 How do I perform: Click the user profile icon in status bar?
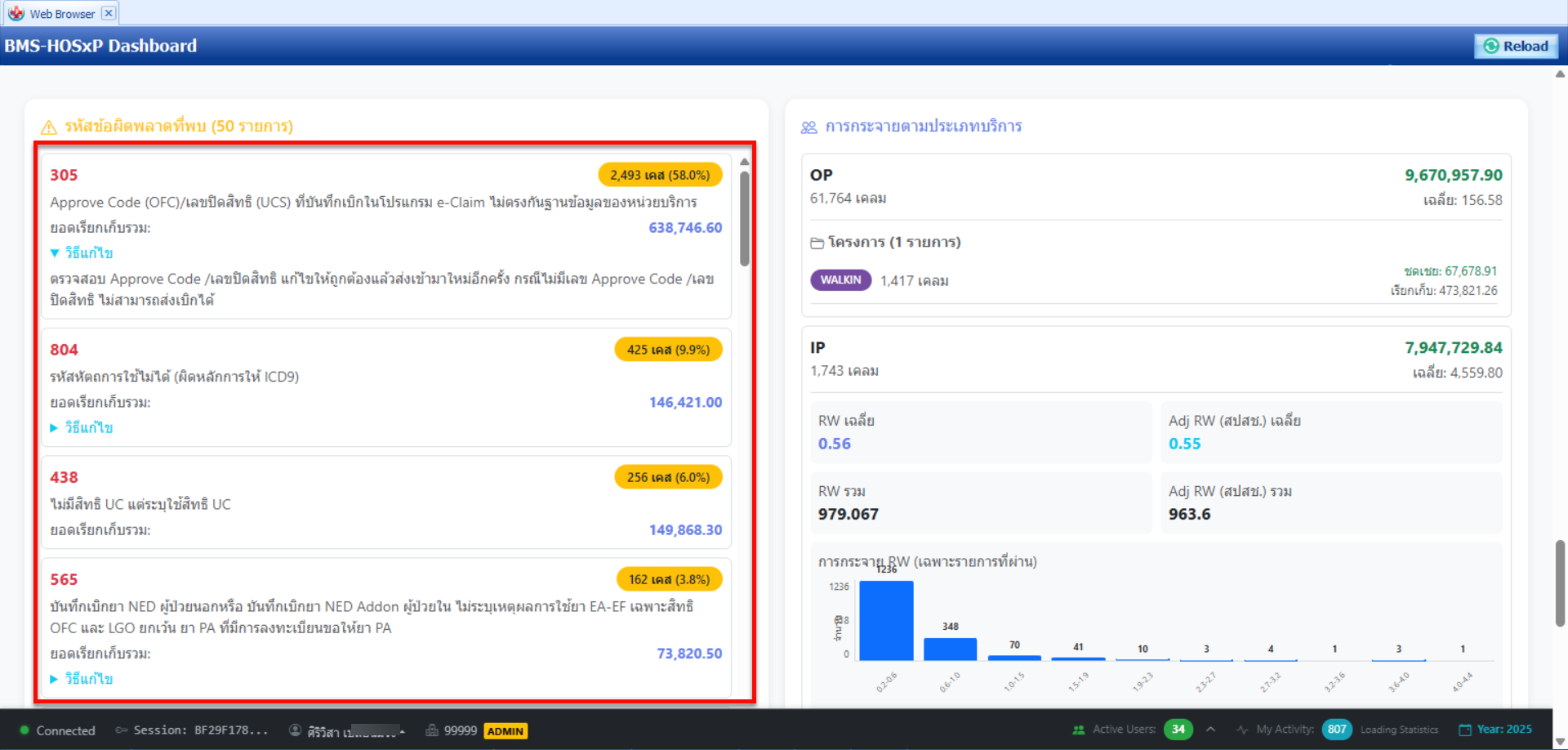tap(296, 730)
